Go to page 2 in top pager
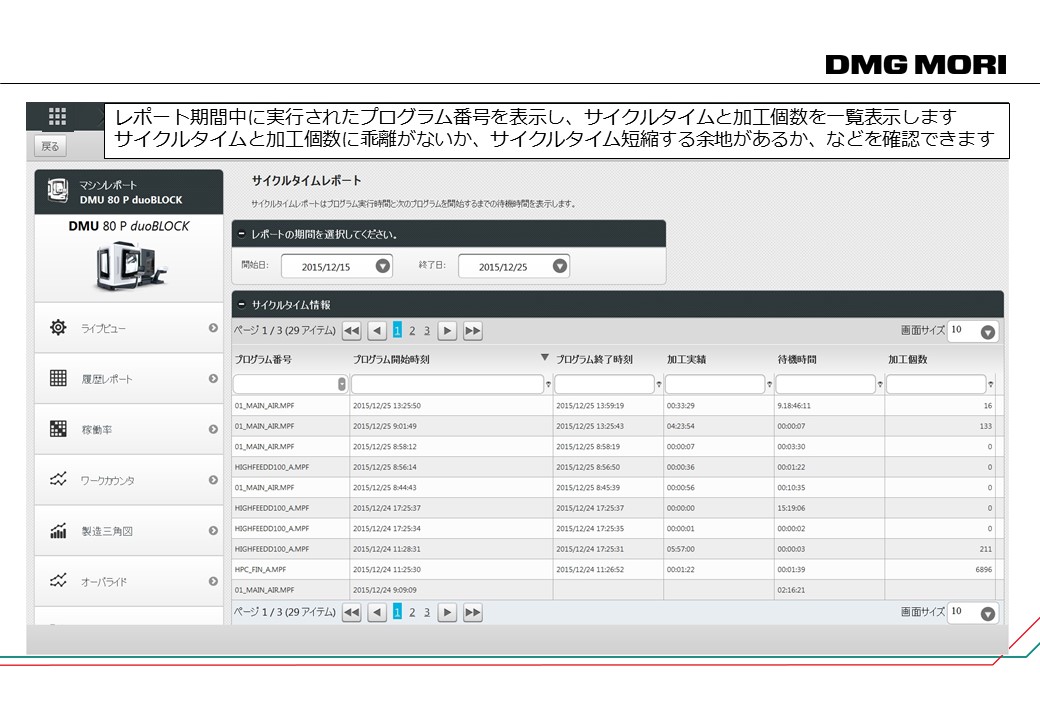 click(x=412, y=331)
